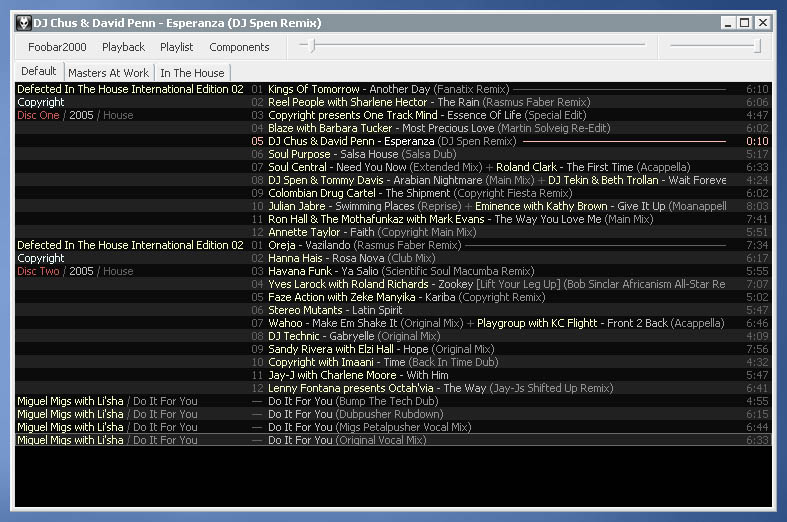Open the Playlist menu

[x=177, y=47]
